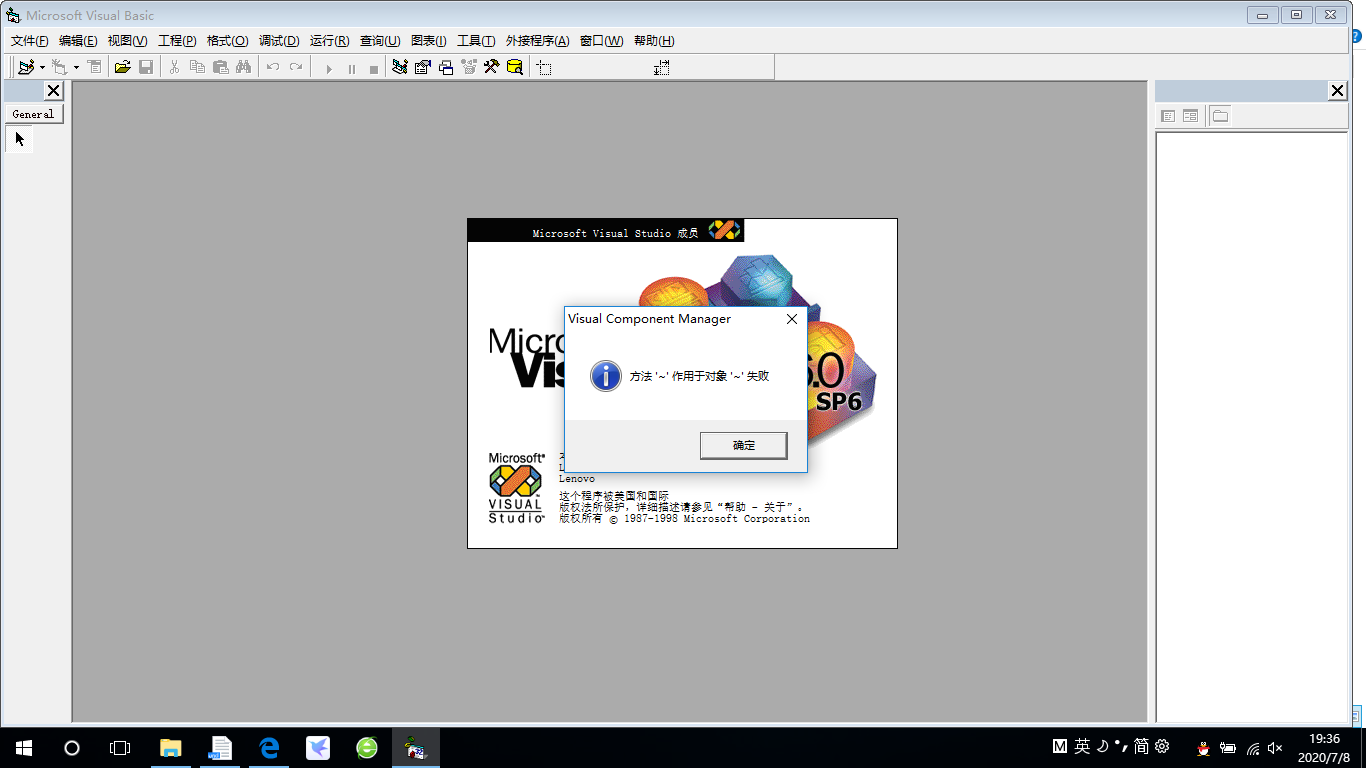1366x768 pixels.
Task: Click the Break pause icon
Action: 351,68
